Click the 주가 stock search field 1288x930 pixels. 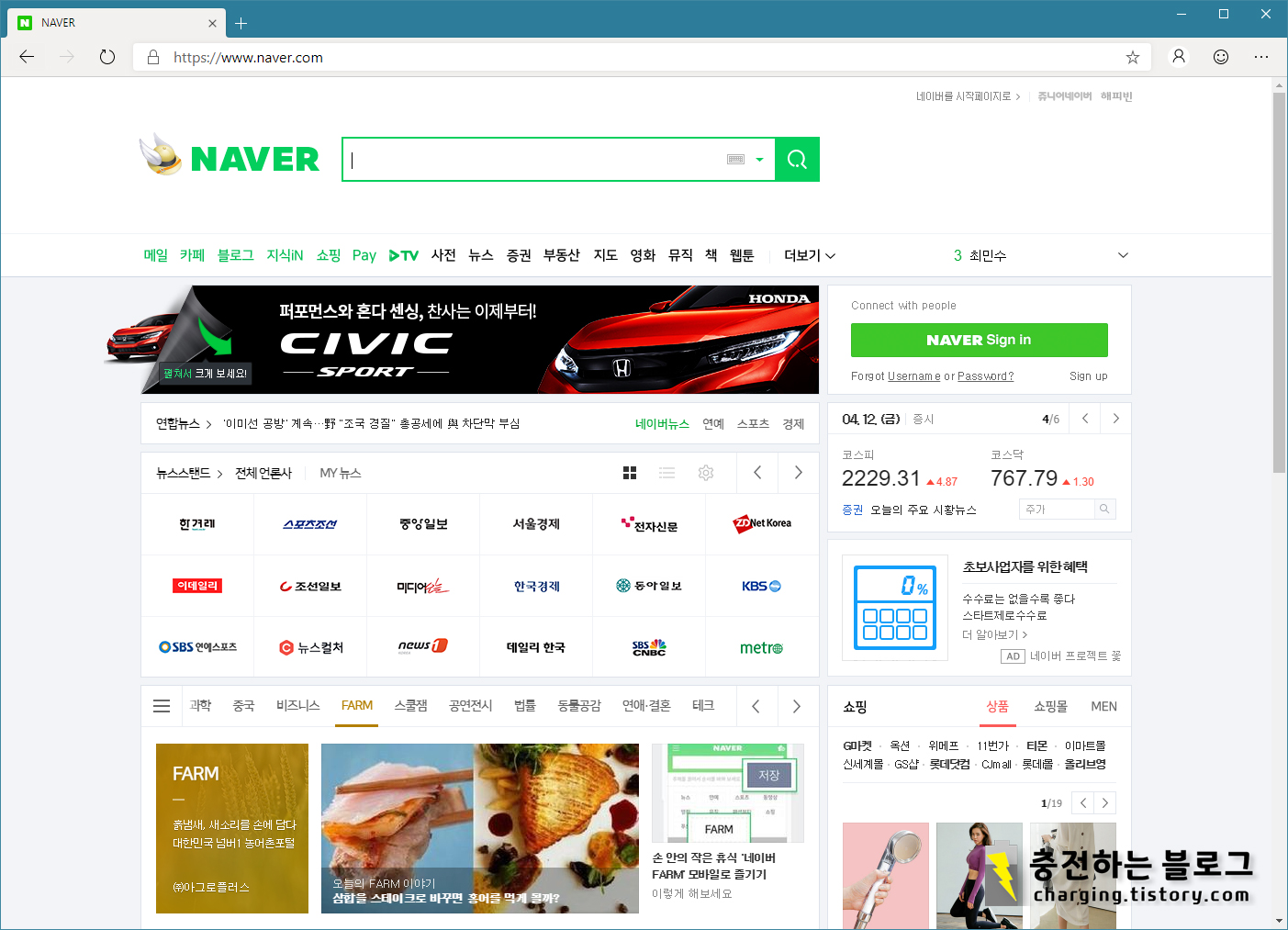[x=1057, y=509]
